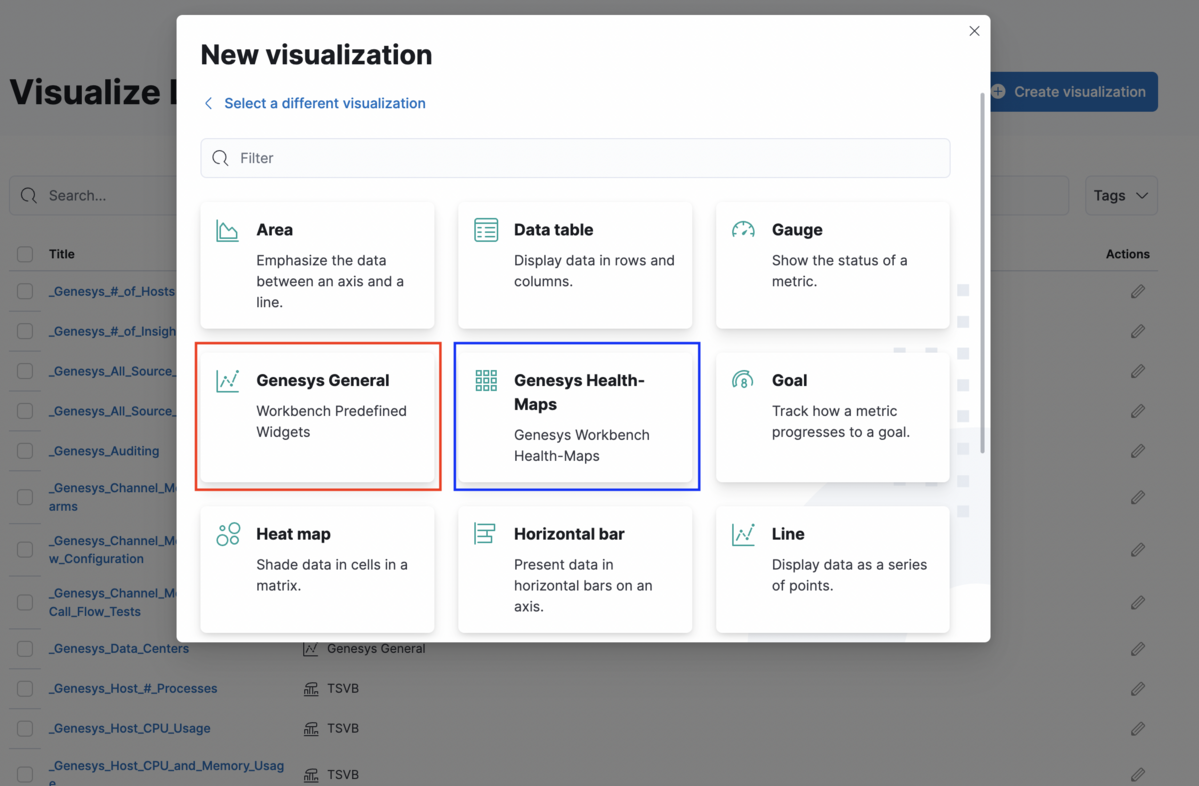1199x786 pixels.
Task: Close the New visualization dialog
Action: pyautogui.click(x=974, y=31)
